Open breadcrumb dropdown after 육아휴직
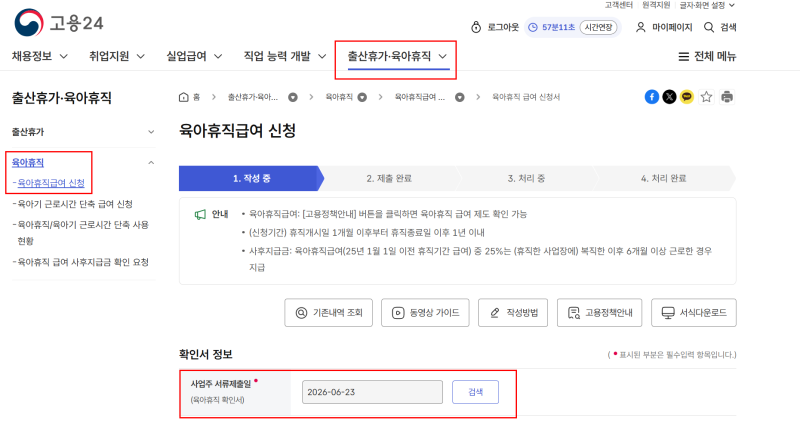Image resolution: width=800 pixels, height=427 pixels. [x=362, y=97]
